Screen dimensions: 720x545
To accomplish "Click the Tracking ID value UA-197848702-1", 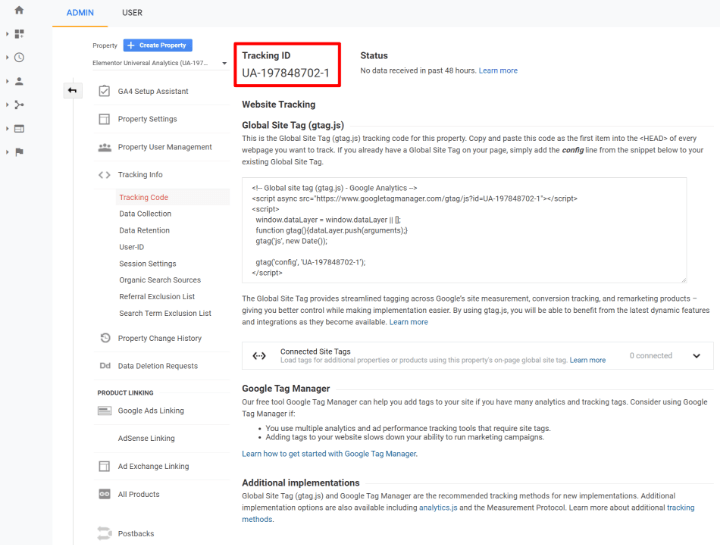I will pos(285,73).
